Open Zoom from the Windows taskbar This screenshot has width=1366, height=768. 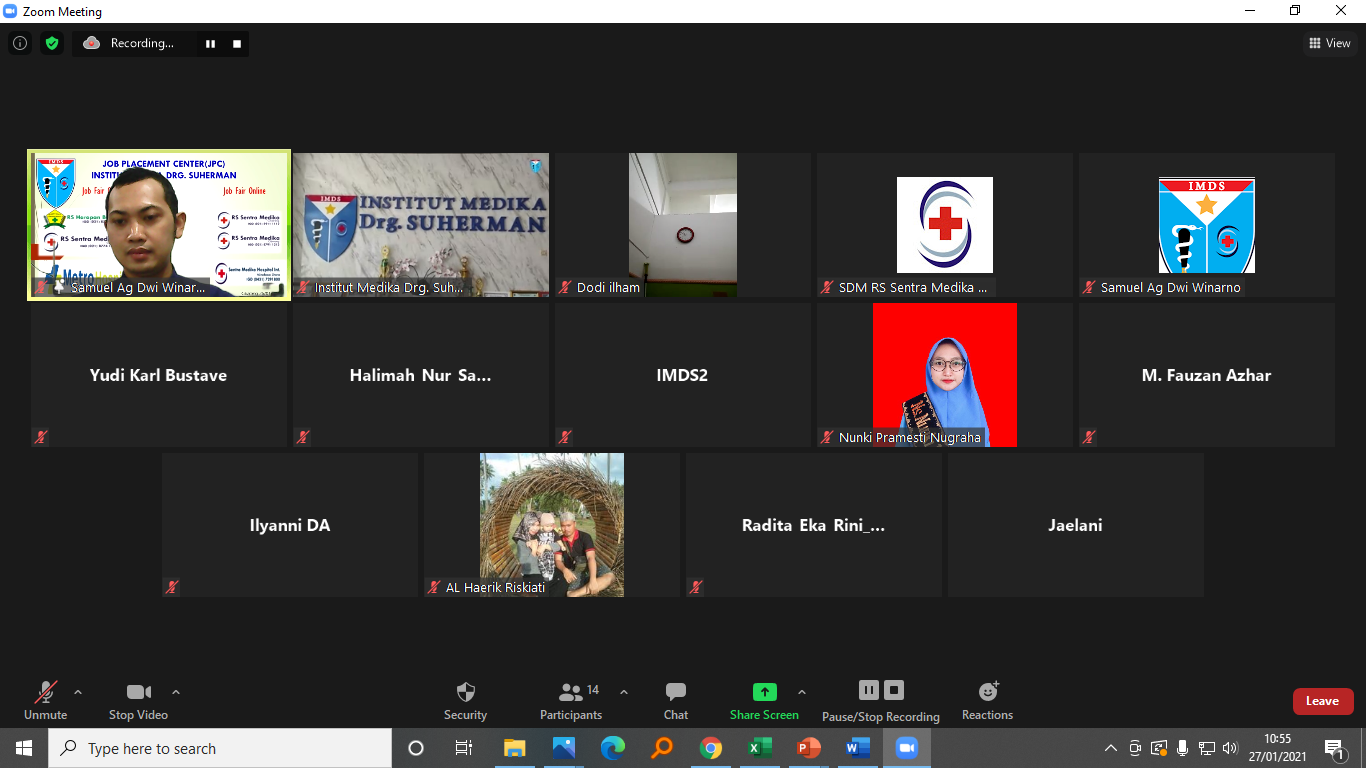(906, 748)
